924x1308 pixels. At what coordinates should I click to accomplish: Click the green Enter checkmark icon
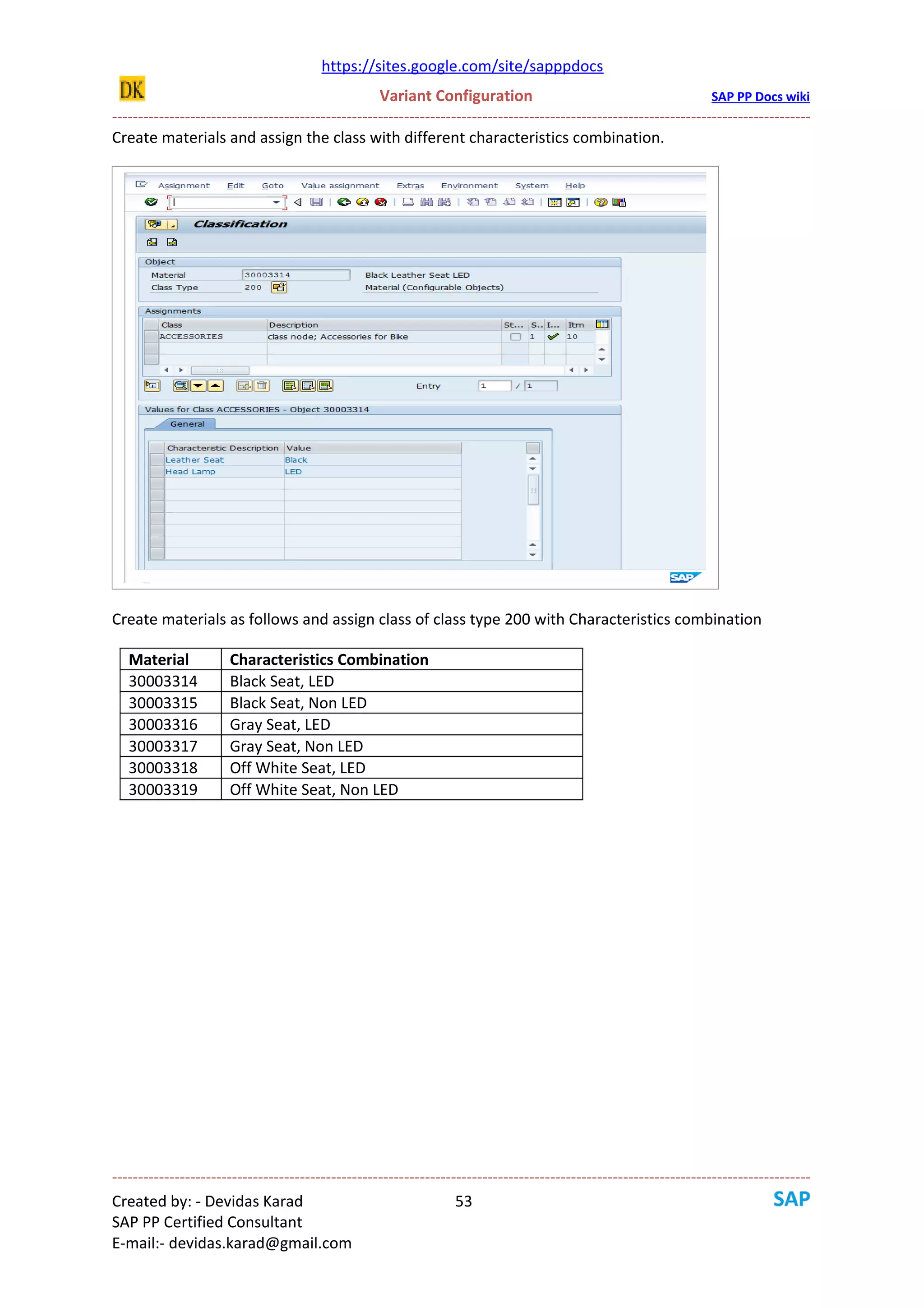point(151,202)
